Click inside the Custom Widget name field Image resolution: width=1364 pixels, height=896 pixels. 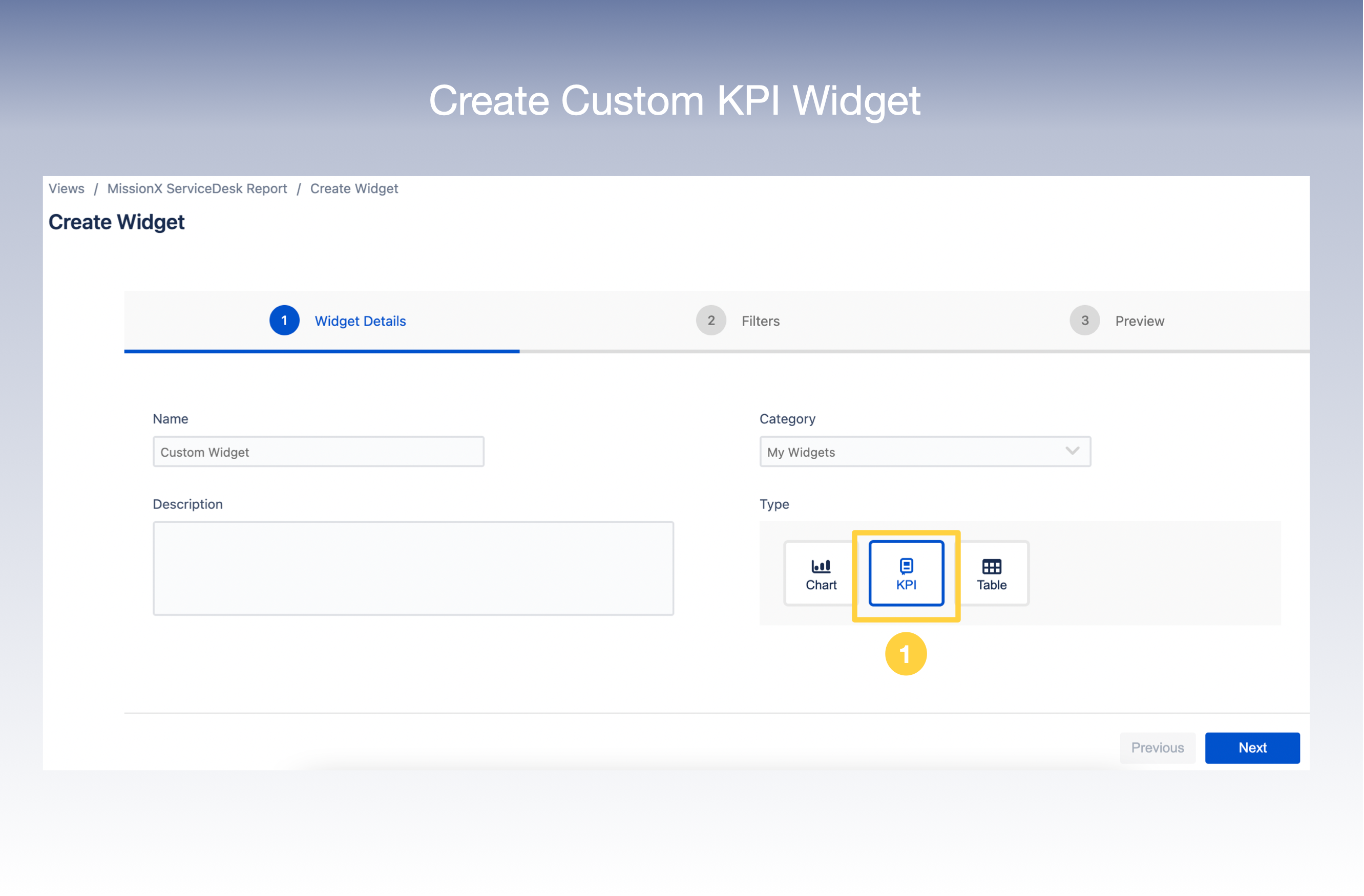coord(318,452)
